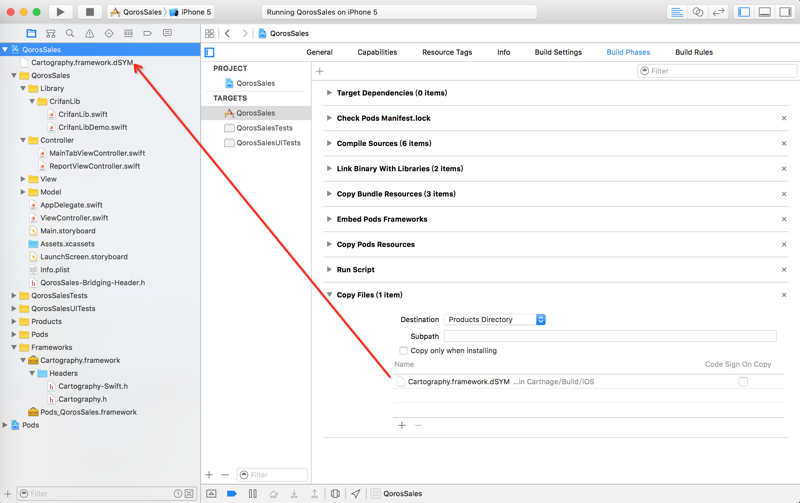Toggle the project and targets list sidebar
The width and height of the screenshot is (800, 503).
tap(209, 52)
